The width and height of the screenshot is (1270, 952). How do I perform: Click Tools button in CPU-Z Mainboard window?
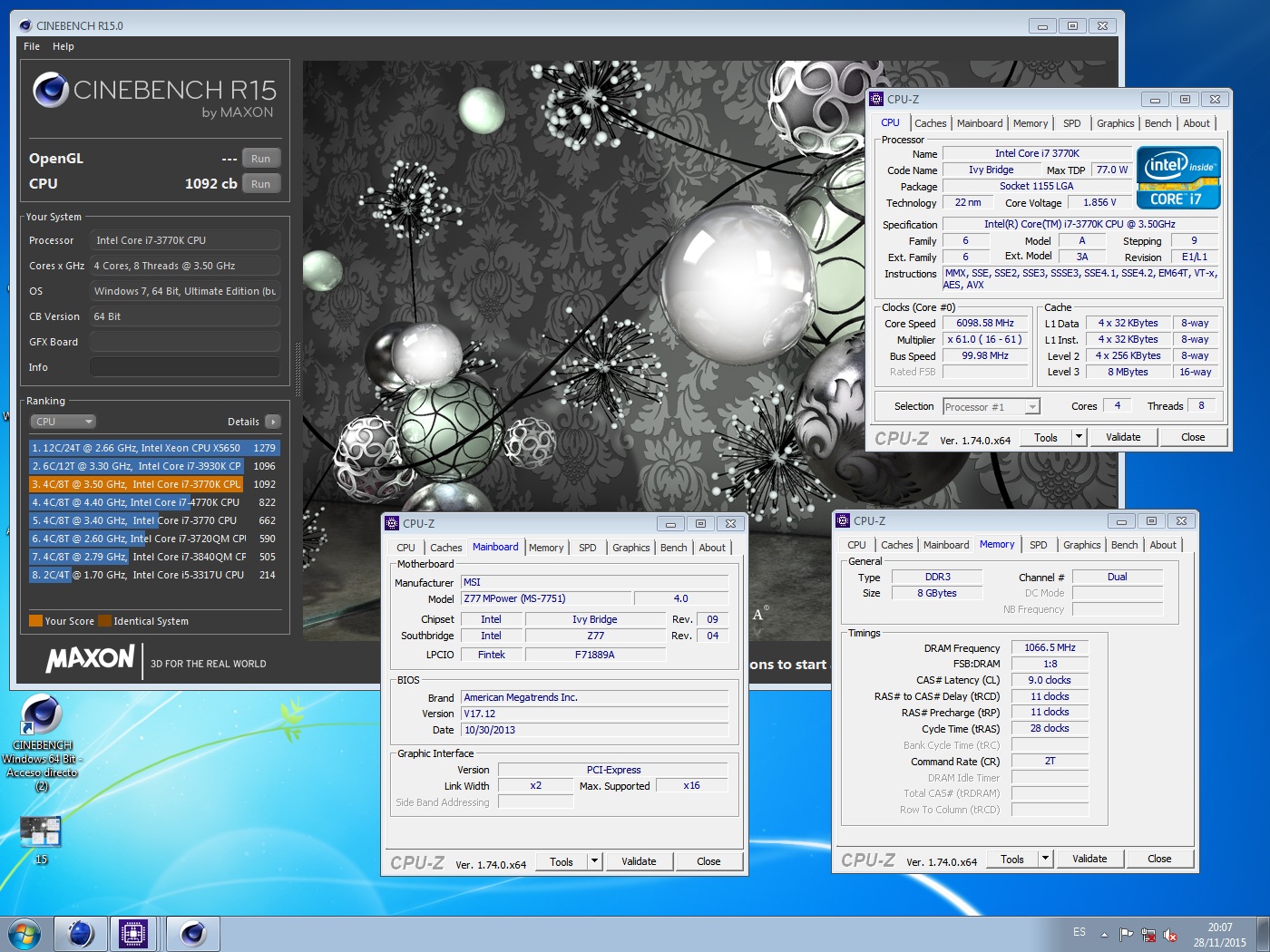click(562, 862)
